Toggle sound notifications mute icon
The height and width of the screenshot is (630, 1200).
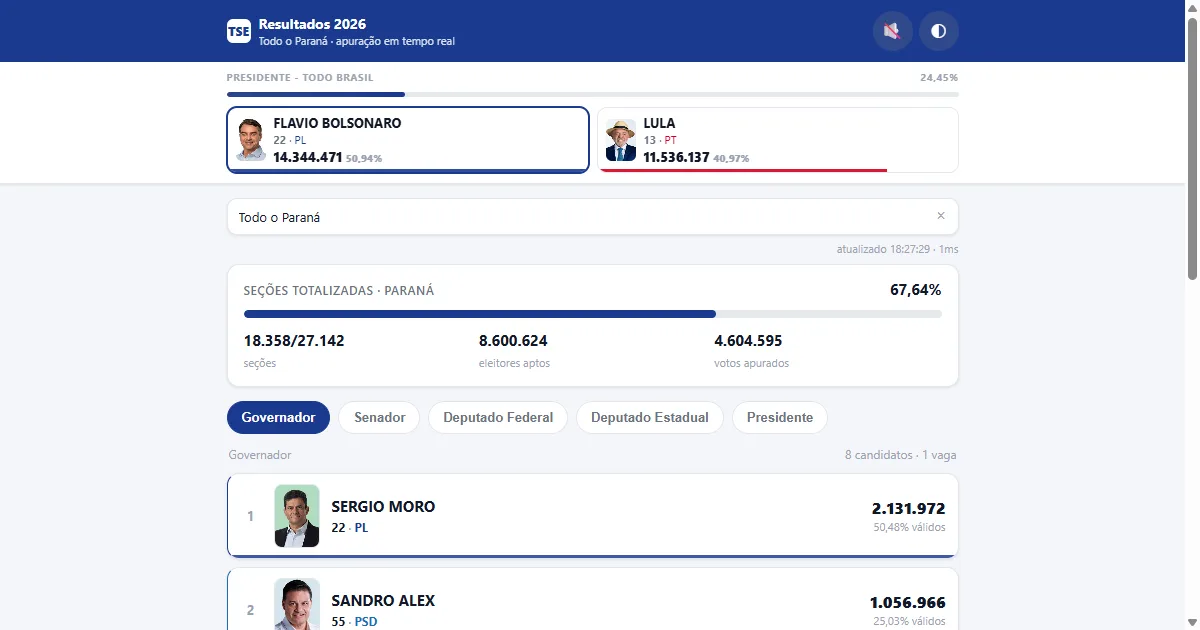tap(892, 31)
